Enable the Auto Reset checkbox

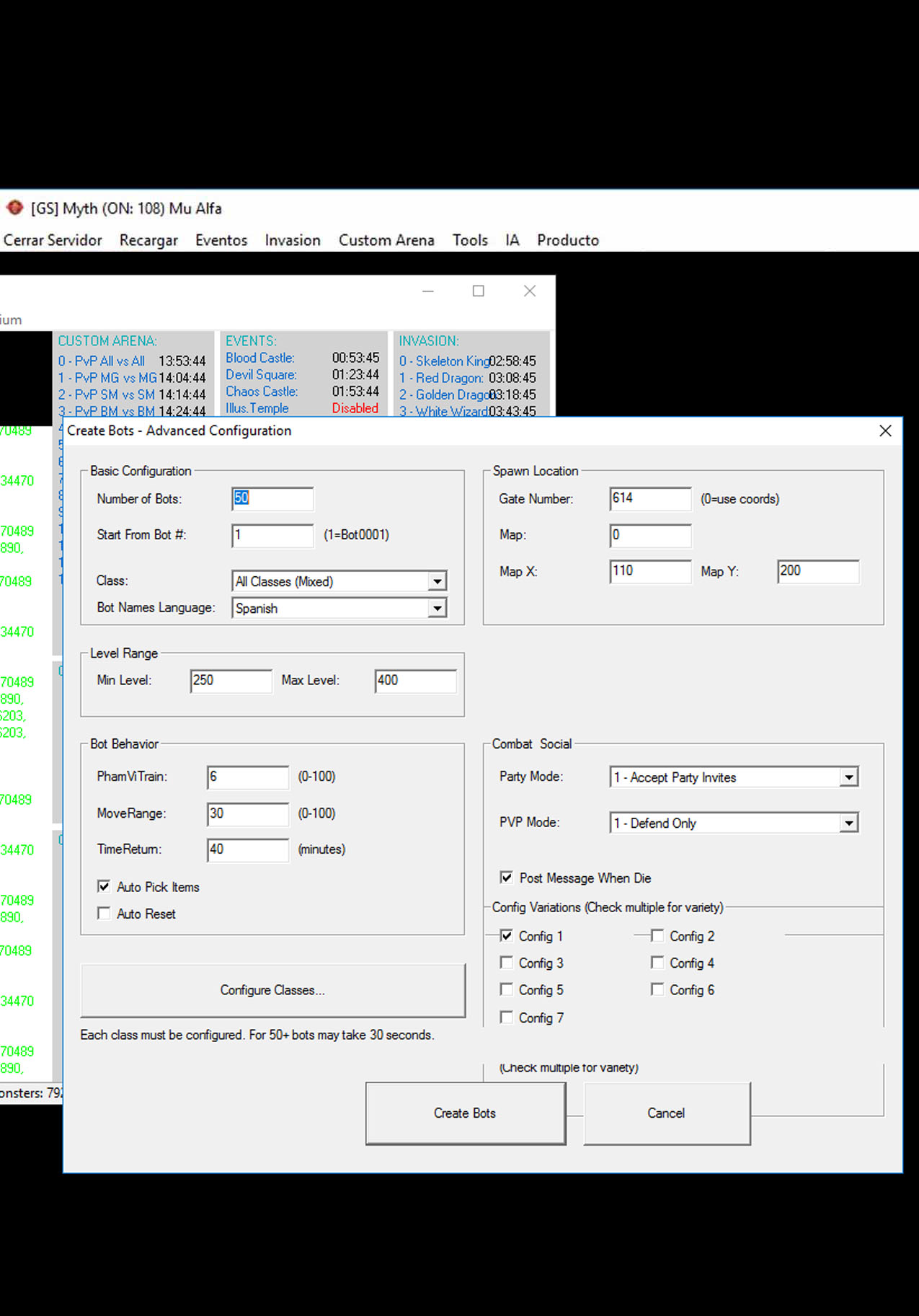pos(104,914)
